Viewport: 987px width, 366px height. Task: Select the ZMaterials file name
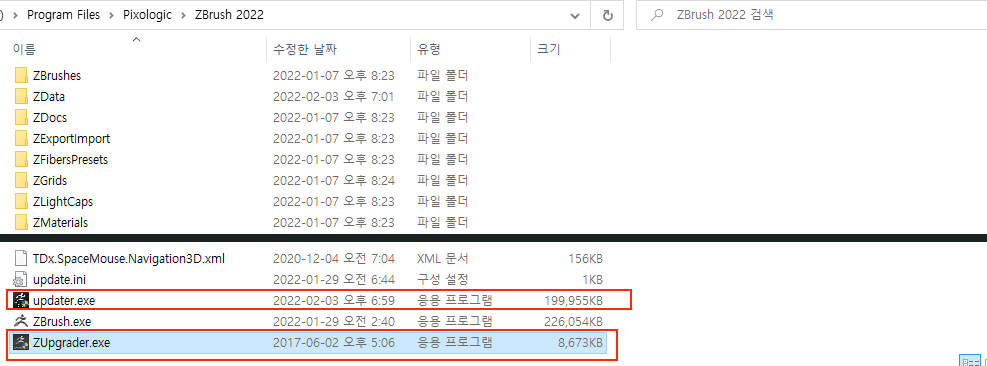pos(60,222)
